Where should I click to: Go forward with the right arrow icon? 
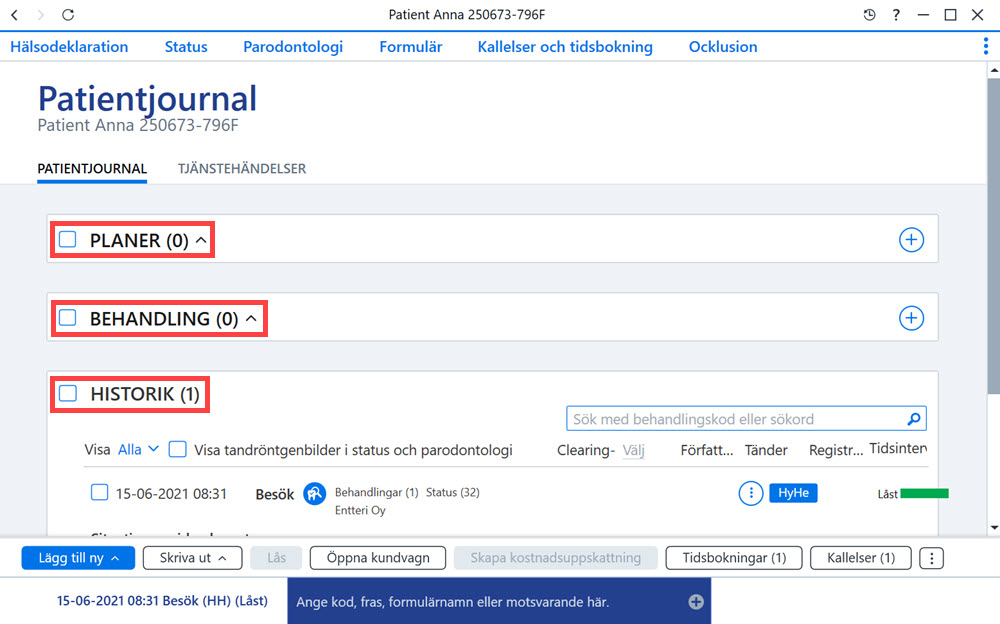click(40, 15)
